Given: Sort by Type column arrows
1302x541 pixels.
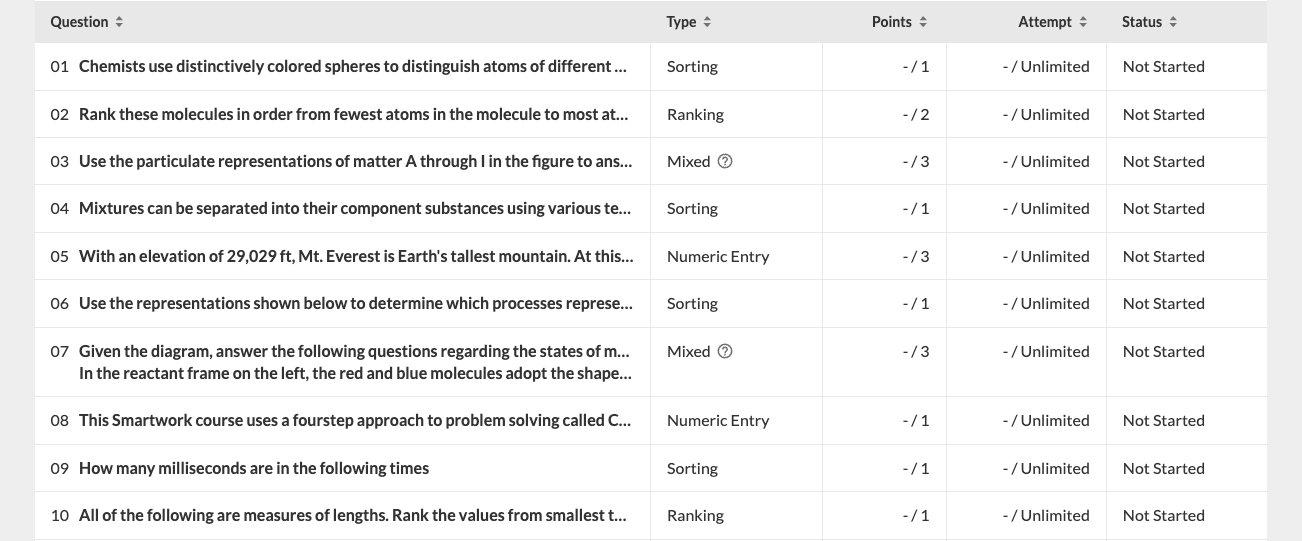Looking at the screenshot, I should coord(707,22).
